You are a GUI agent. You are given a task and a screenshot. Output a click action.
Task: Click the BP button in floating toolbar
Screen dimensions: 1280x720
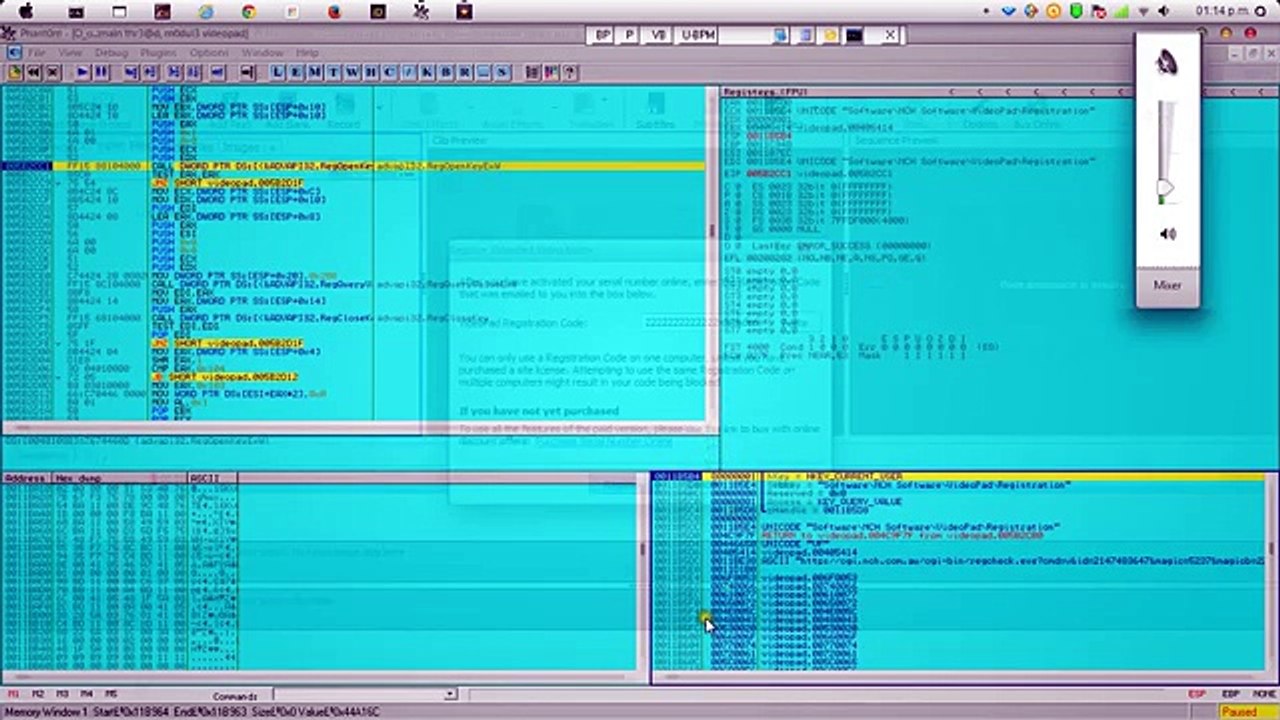(x=602, y=35)
